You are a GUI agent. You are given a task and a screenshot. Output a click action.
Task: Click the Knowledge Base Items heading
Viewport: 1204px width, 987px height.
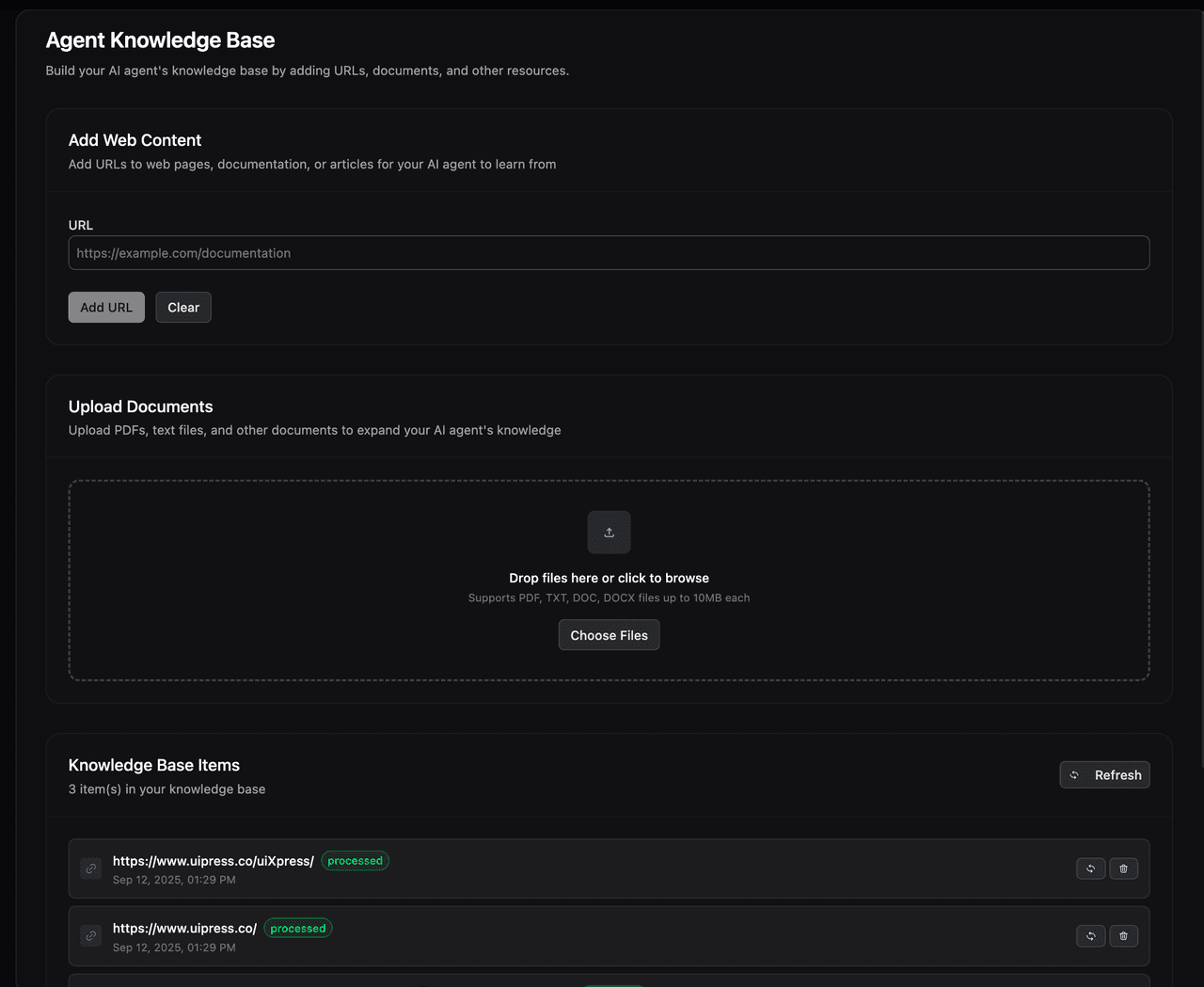[x=154, y=765]
